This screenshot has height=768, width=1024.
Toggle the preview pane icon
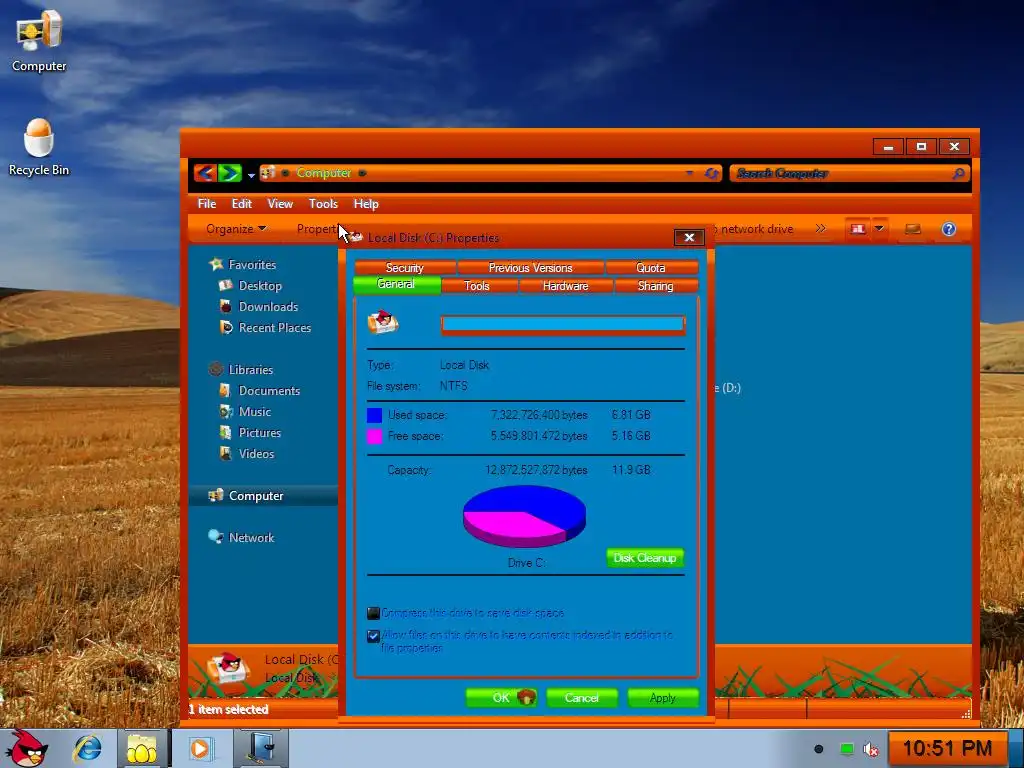(x=912, y=229)
